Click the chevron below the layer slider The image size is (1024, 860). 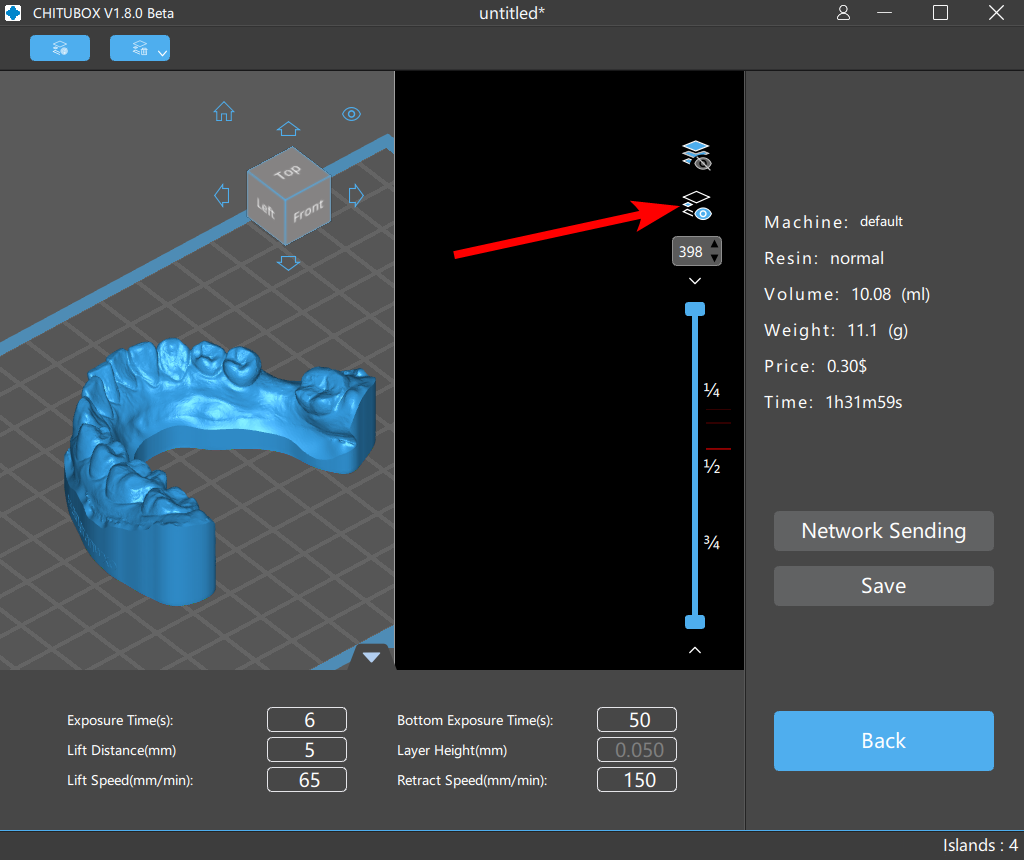tap(695, 650)
